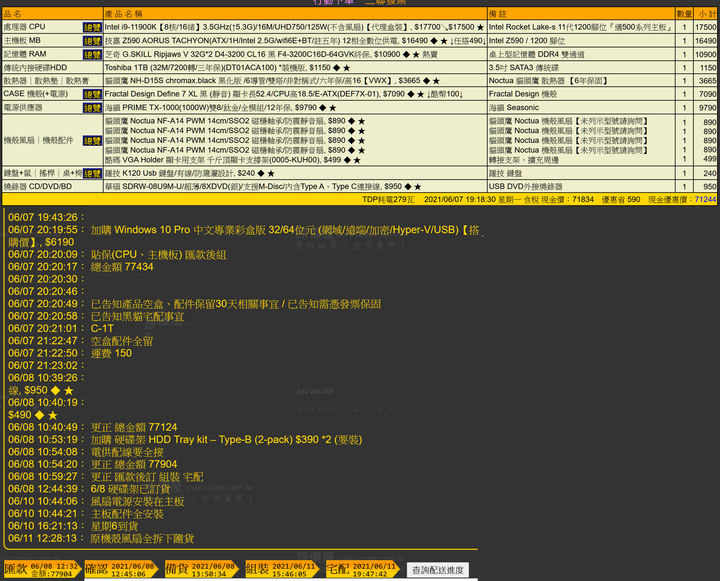Click the 3.5吋 SATA3 傳統碟 note

point(523,68)
